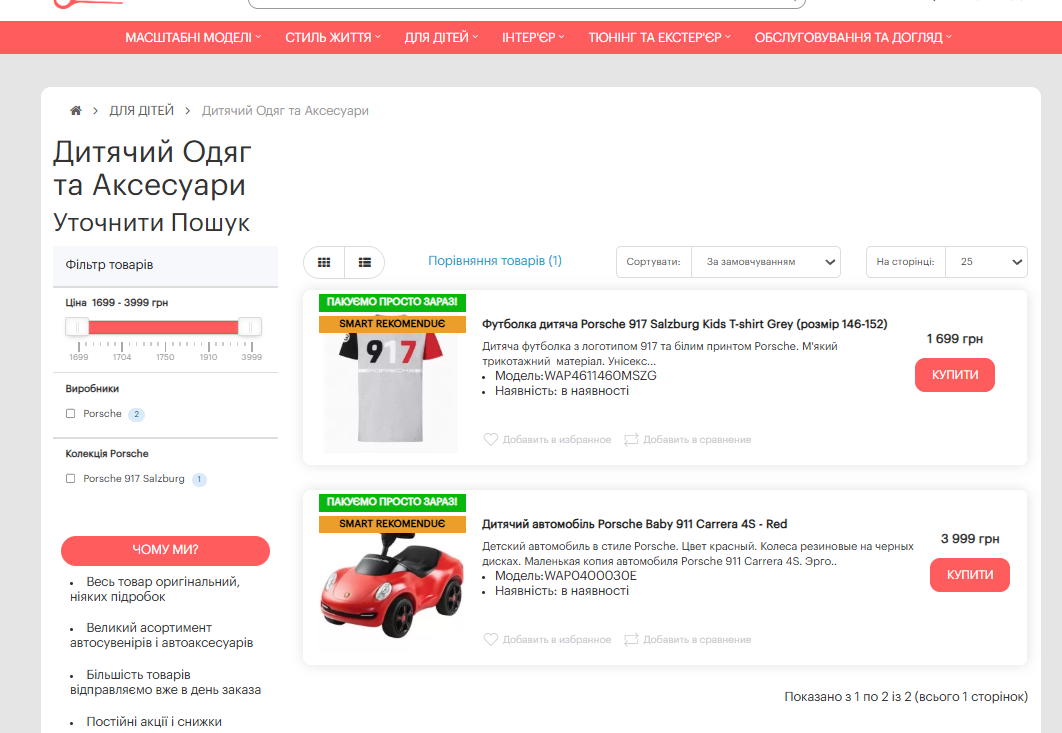Viewport: 1062px width, 733px height.
Task: Expand the МАСШТАБНІ МОДЕЛІ menu
Action: pyautogui.click(x=192, y=38)
